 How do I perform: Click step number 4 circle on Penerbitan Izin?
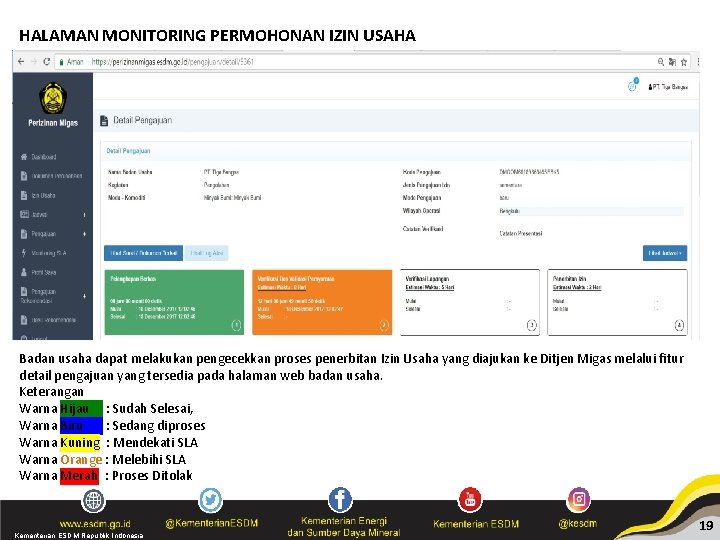tap(679, 325)
